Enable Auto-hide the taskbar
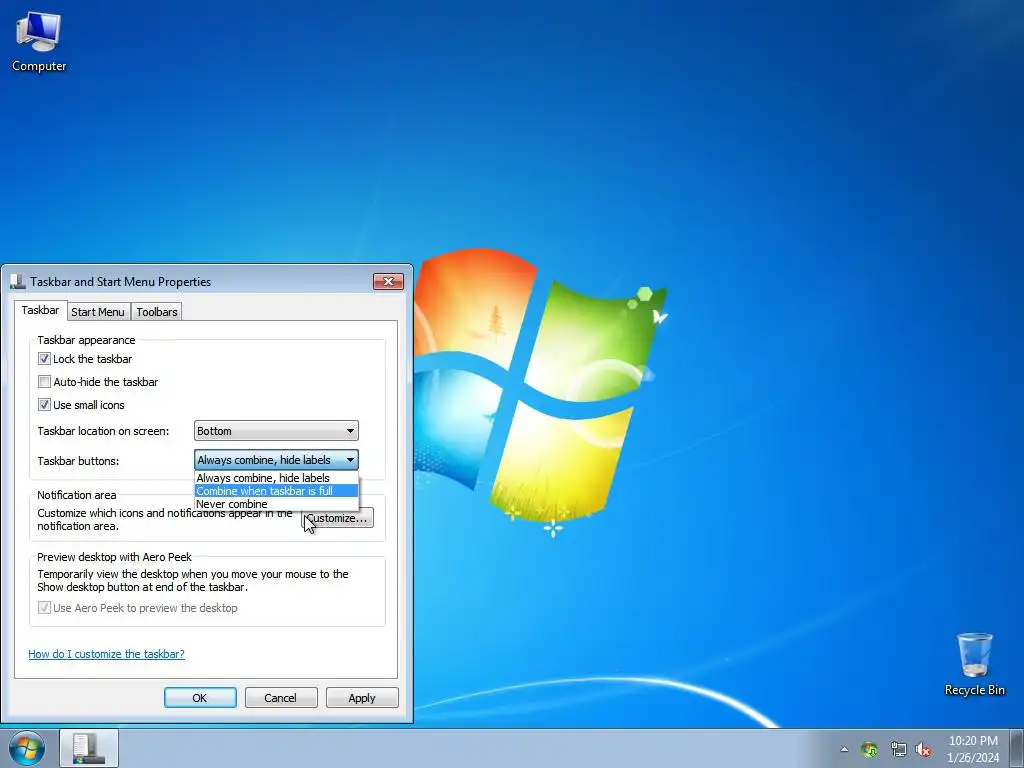1024x768 pixels. 44,381
